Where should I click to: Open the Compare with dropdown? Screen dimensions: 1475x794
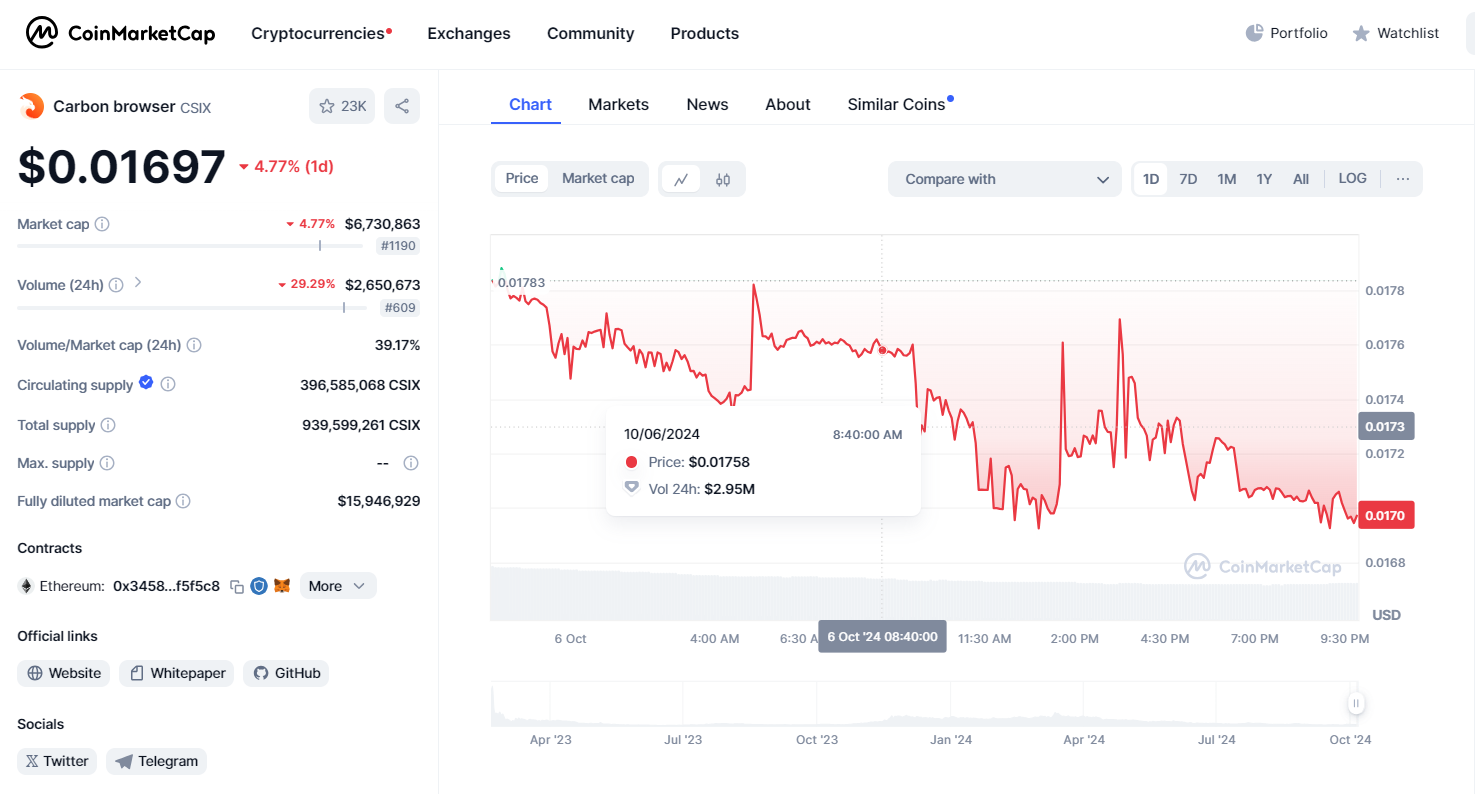1004,179
